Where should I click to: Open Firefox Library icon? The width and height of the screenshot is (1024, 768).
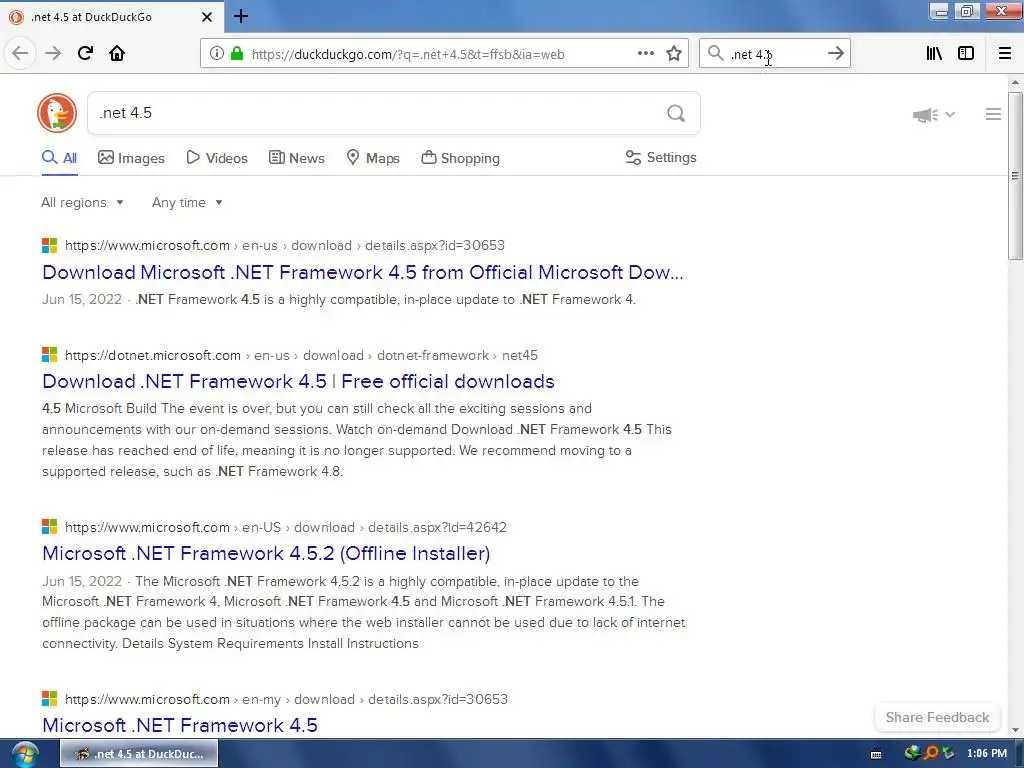[x=934, y=54]
